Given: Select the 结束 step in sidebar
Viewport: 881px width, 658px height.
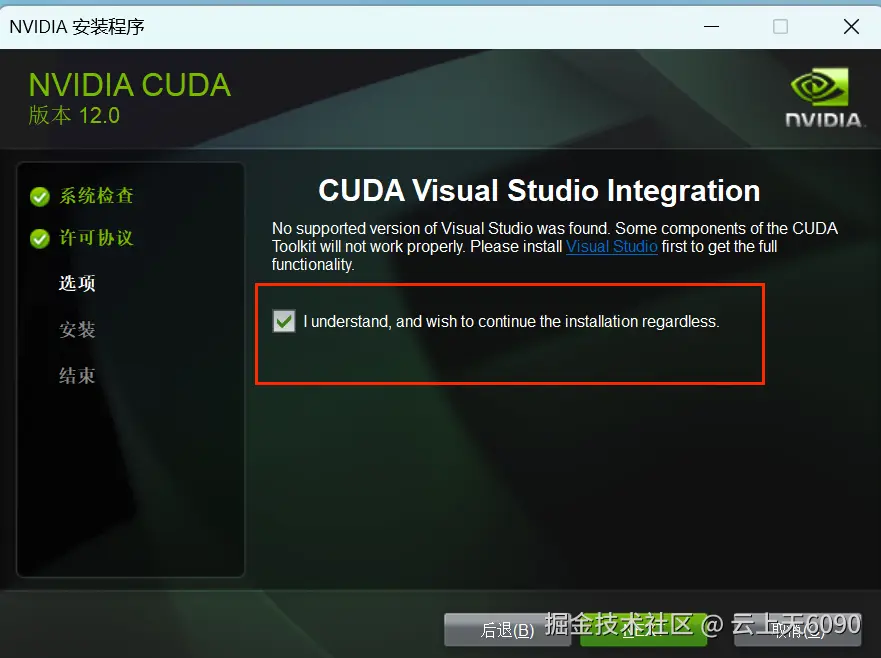Looking at the screenshot, I should click(x=77, y=375).
